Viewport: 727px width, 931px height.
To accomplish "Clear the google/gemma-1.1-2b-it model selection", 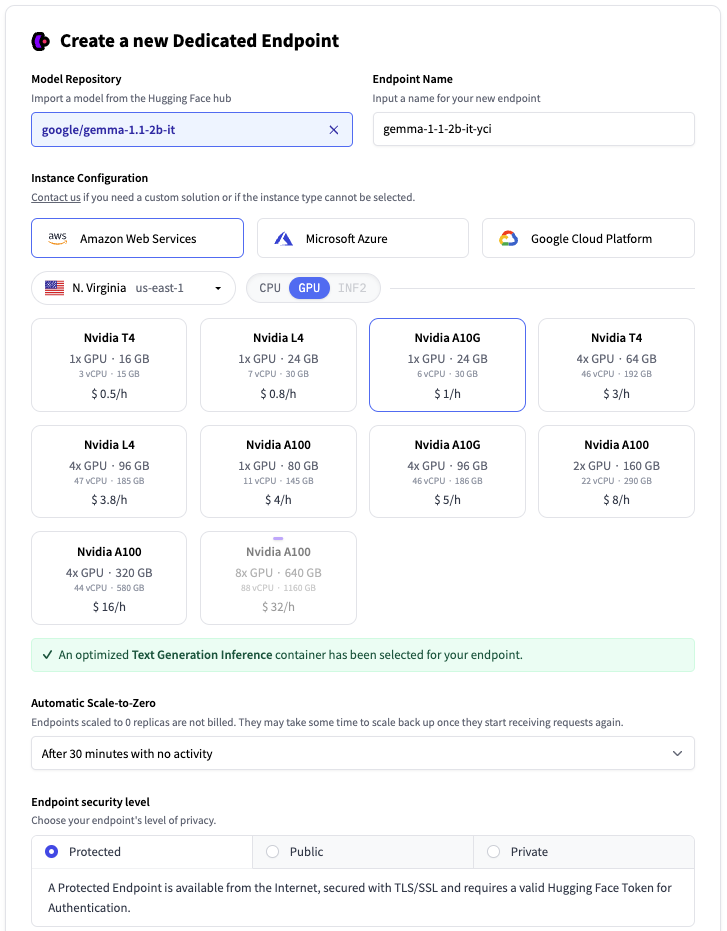I will (334, 130).
